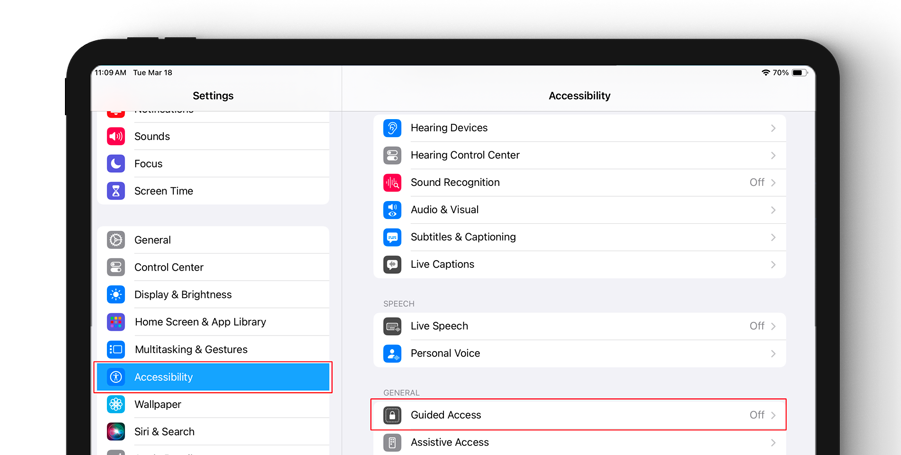901x455 pixels.
Task: Click the Hearing Control Center chevron
Action: point(773,155)
